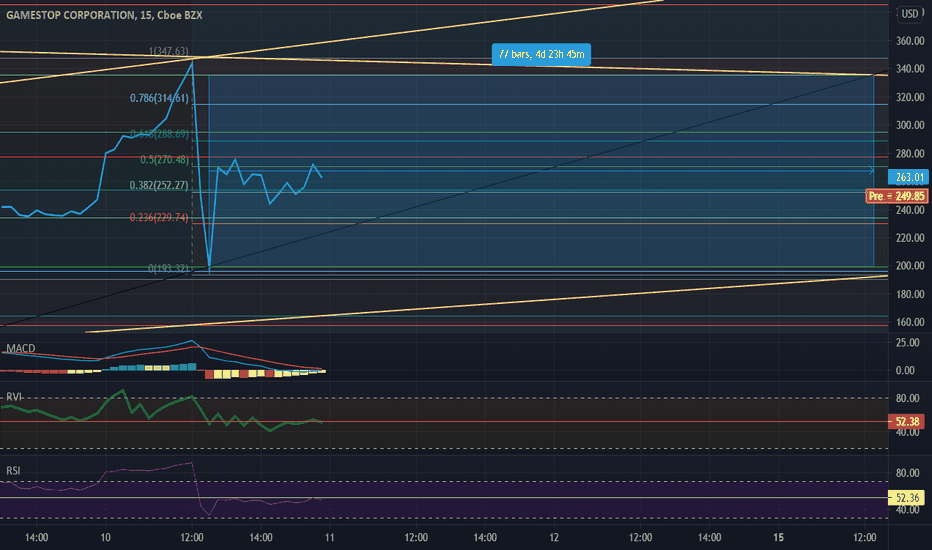The image size is (932, 550).
Task: Select the RSI indicator label
Action: (13, 470)
